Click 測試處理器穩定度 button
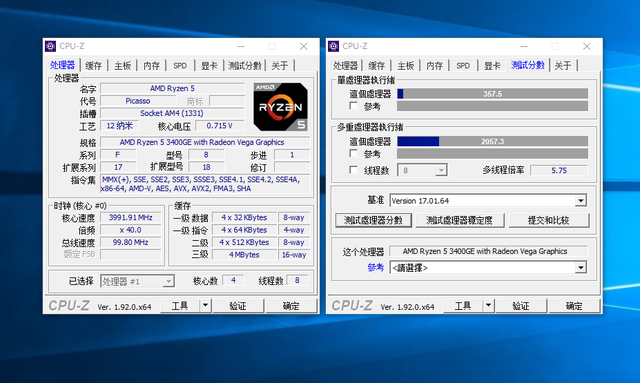The height and width of the screenshot is (383, 640). coord(459,220)
